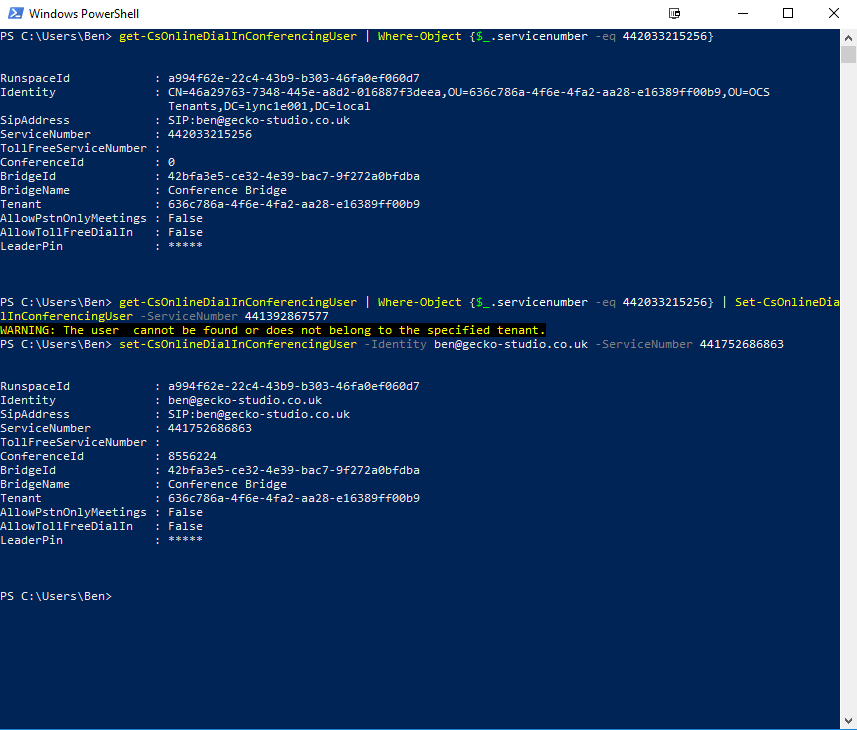857x730 pixels.
Task: Click the text "Tenants,DC=lync1e001,DC=local"
Action: [269, 106]
